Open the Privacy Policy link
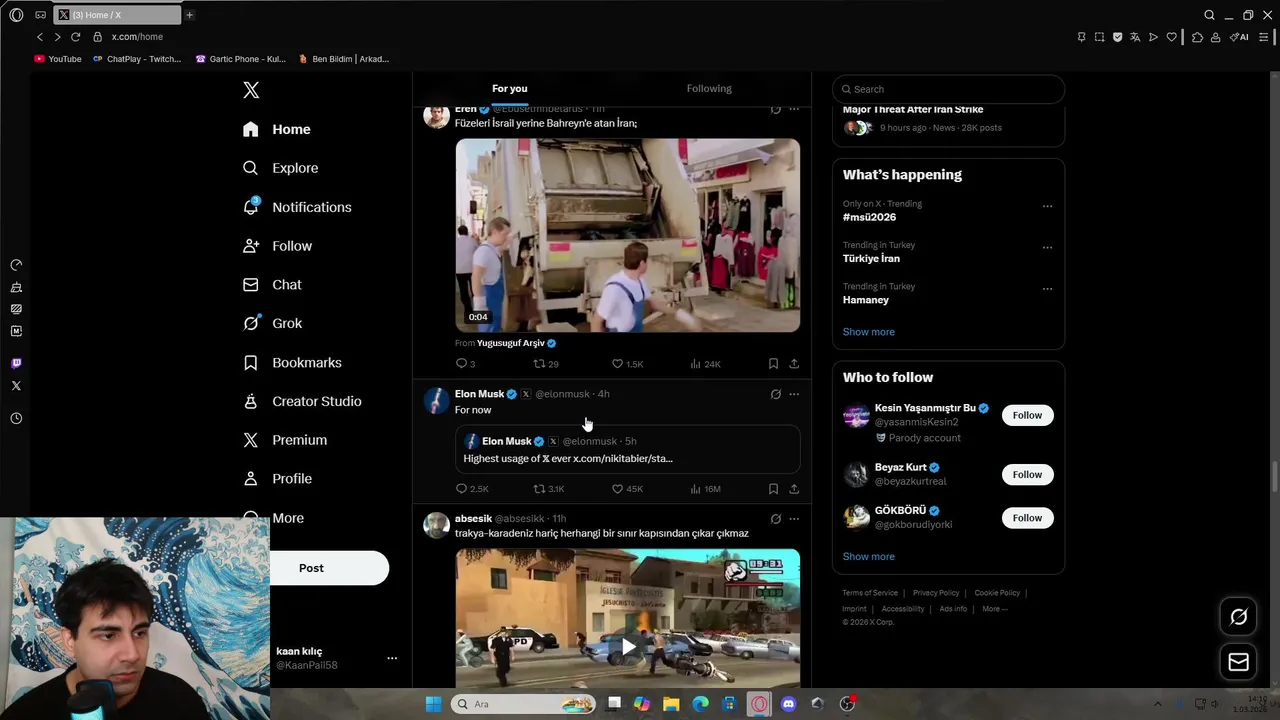 click(936, 593)
